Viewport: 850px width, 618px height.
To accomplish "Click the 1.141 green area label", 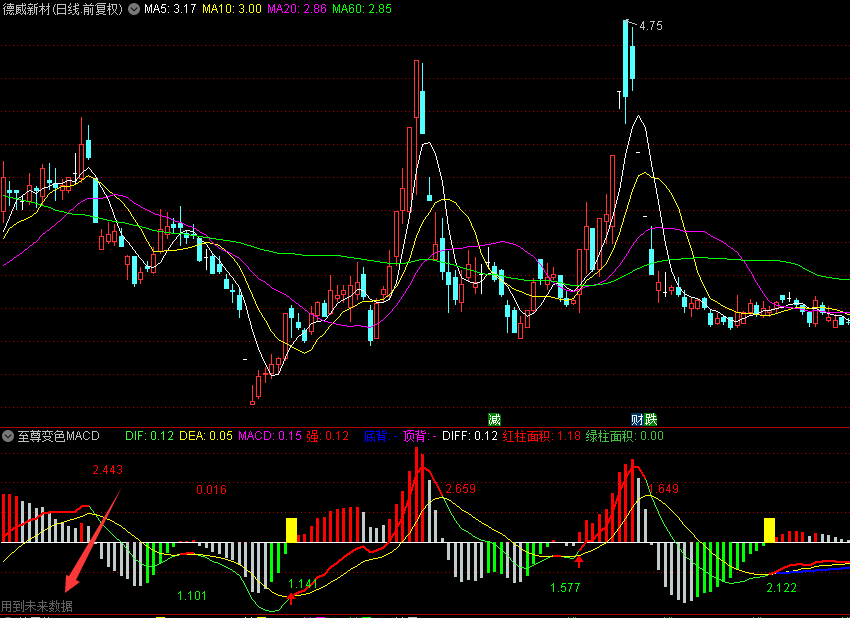I will tap(302, 584).
